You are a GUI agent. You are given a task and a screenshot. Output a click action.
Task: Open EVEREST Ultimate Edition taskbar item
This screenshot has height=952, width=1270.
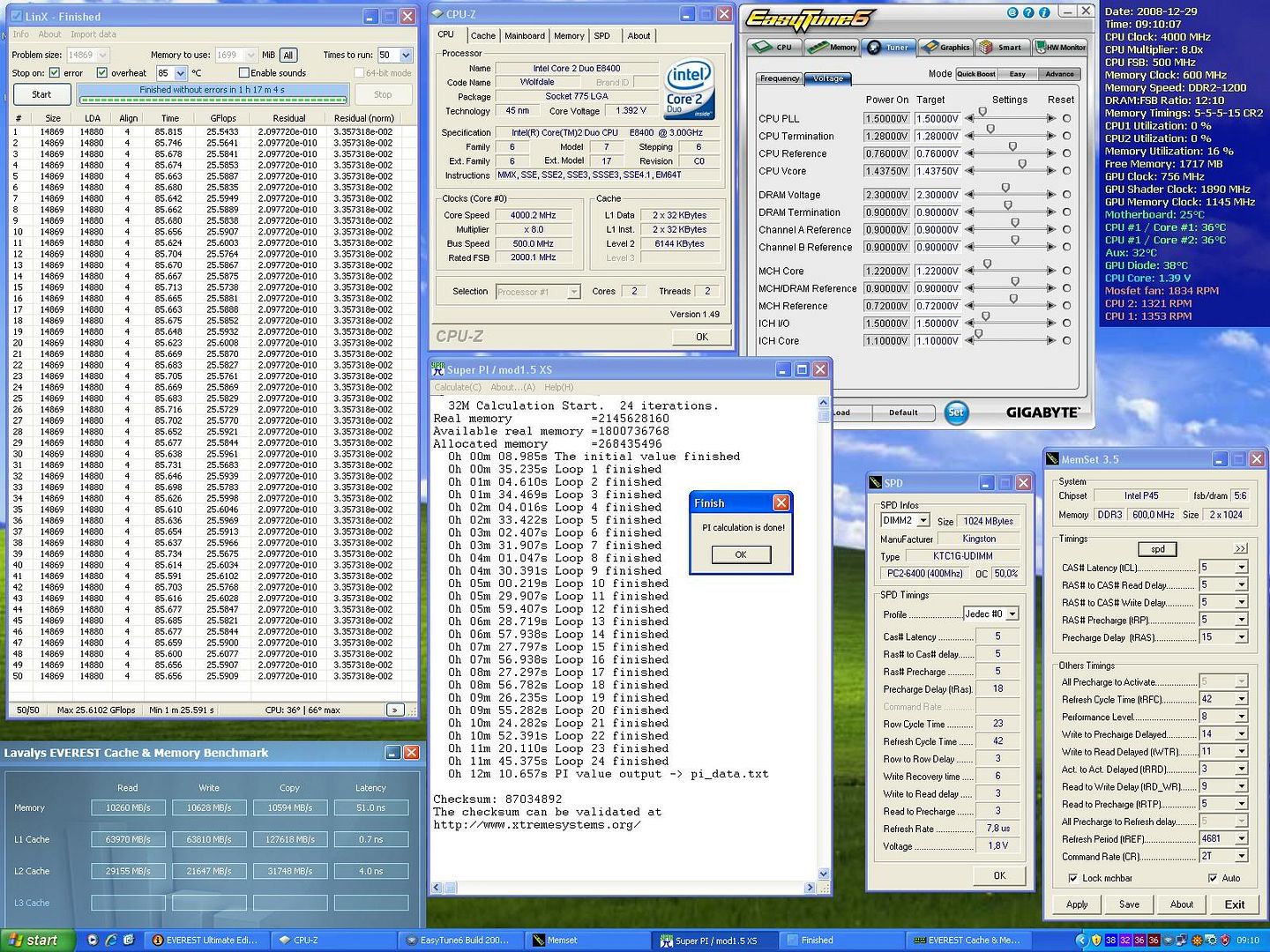[x=206, y=941]
